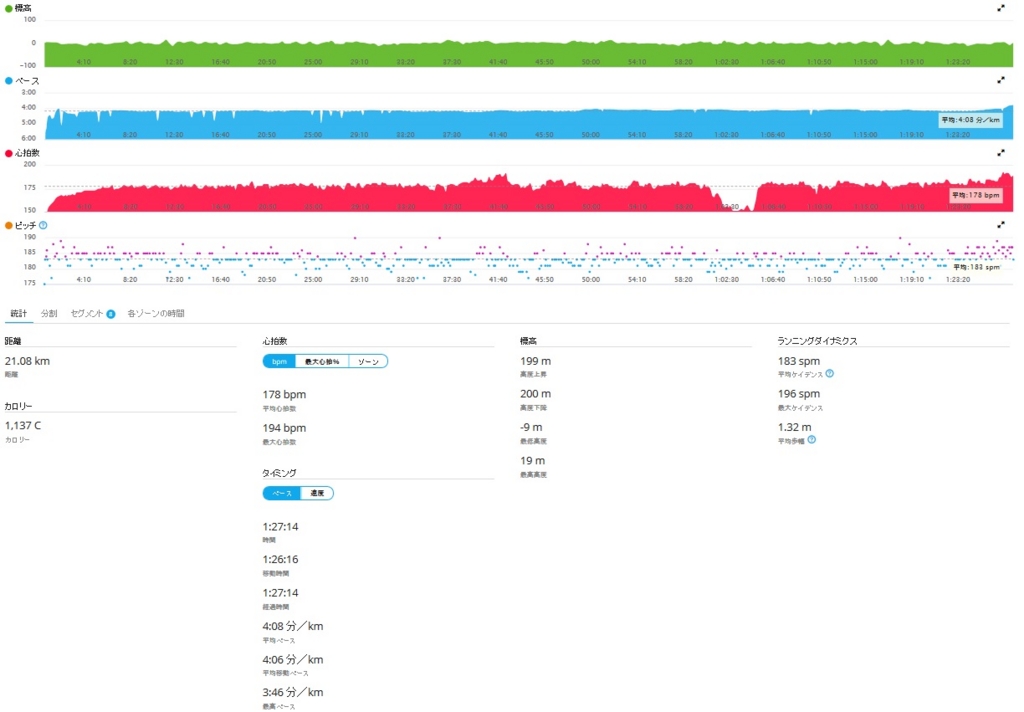Viewport: 1024px width, 712px height.
Task: Click the 平均:178 bpm chart label
Action: point(975,195)
